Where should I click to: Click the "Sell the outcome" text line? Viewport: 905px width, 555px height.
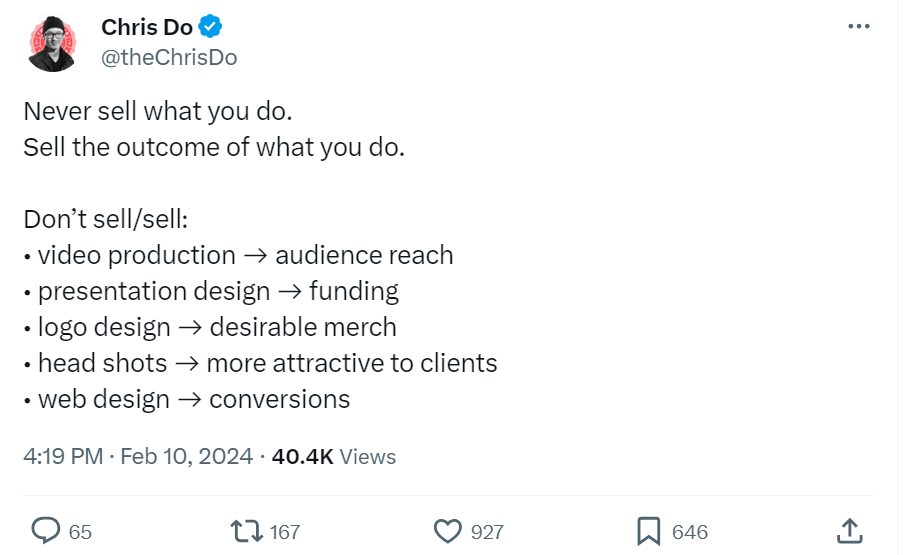[x=213, y=147]
